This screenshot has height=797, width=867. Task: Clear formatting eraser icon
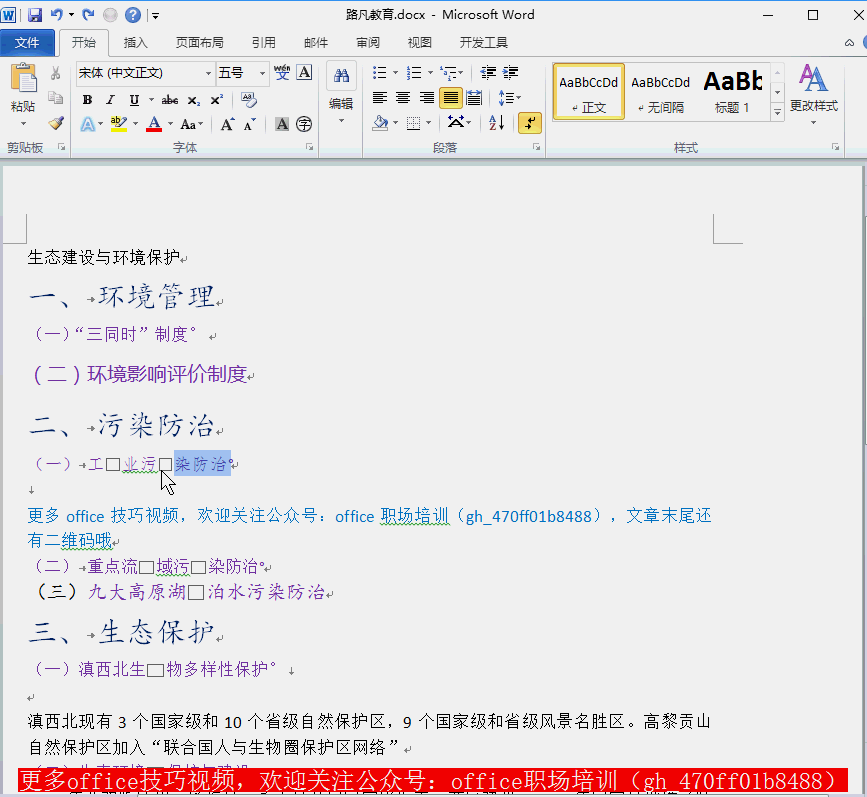pyautogui.click(x=249, y=100)
